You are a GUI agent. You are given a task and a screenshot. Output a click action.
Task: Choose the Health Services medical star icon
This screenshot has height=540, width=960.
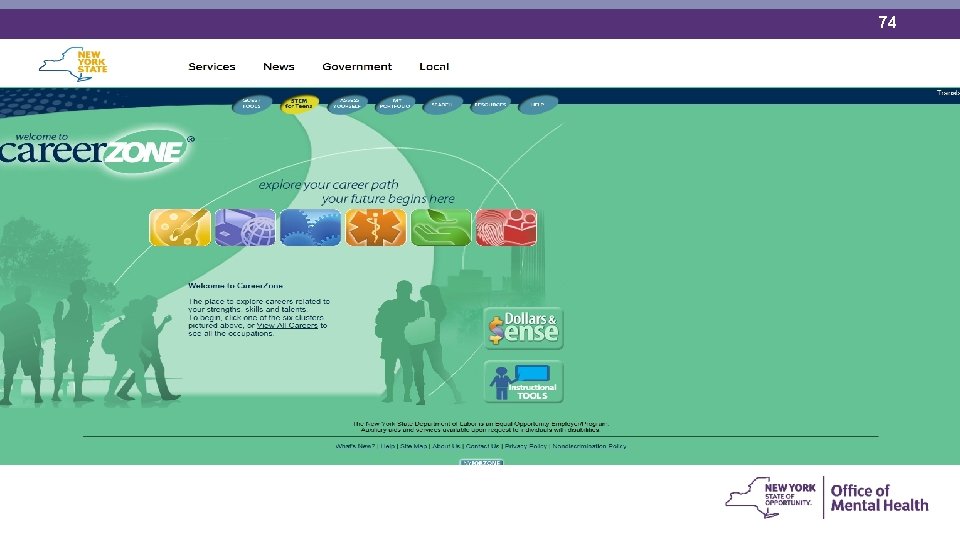pos(376,227)
